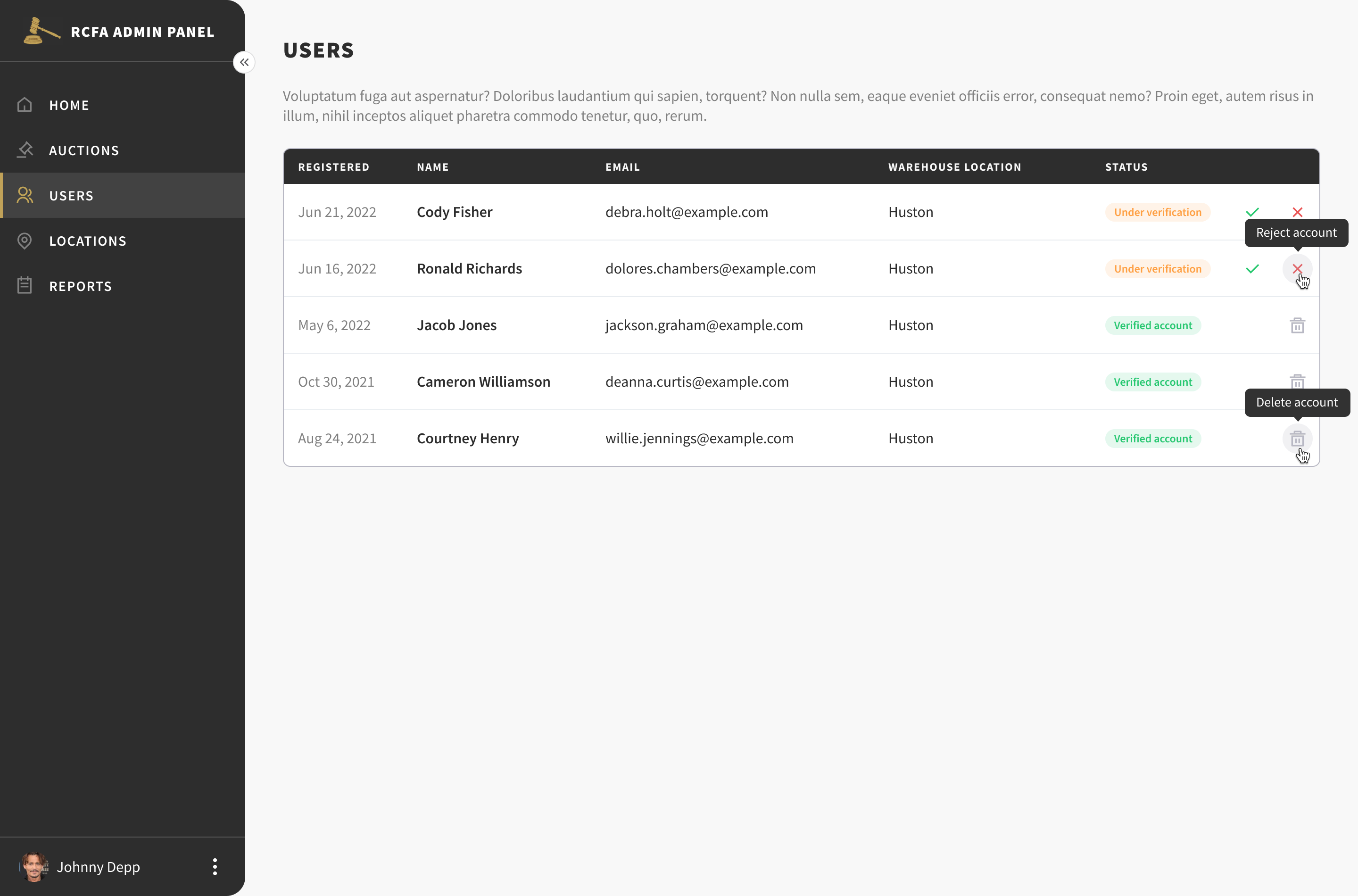
Task: Select the name Courtney Henry
Action: pos(468,438)
